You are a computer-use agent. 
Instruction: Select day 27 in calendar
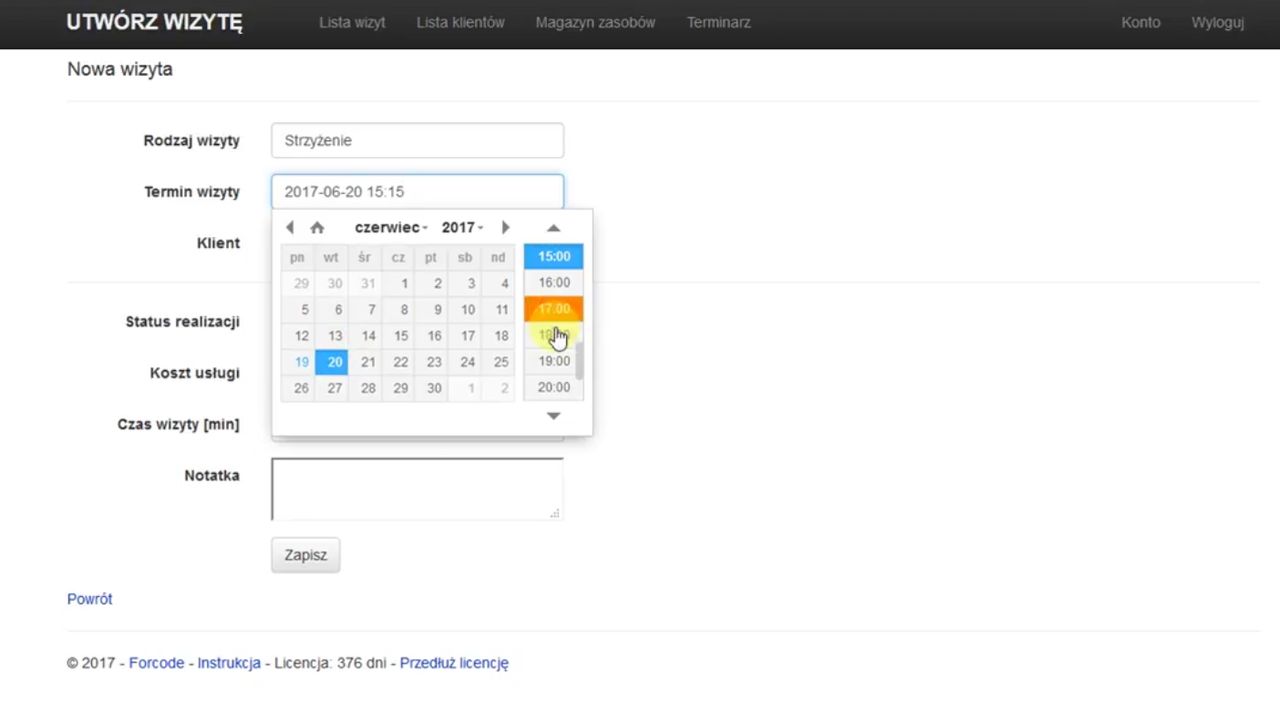tap(331, 388)
